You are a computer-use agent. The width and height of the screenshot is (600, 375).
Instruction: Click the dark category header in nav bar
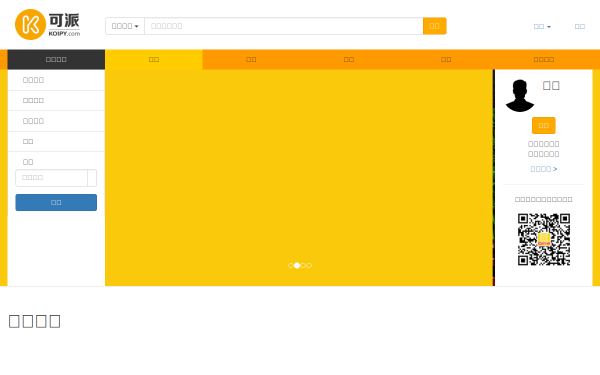pos(56,59)
